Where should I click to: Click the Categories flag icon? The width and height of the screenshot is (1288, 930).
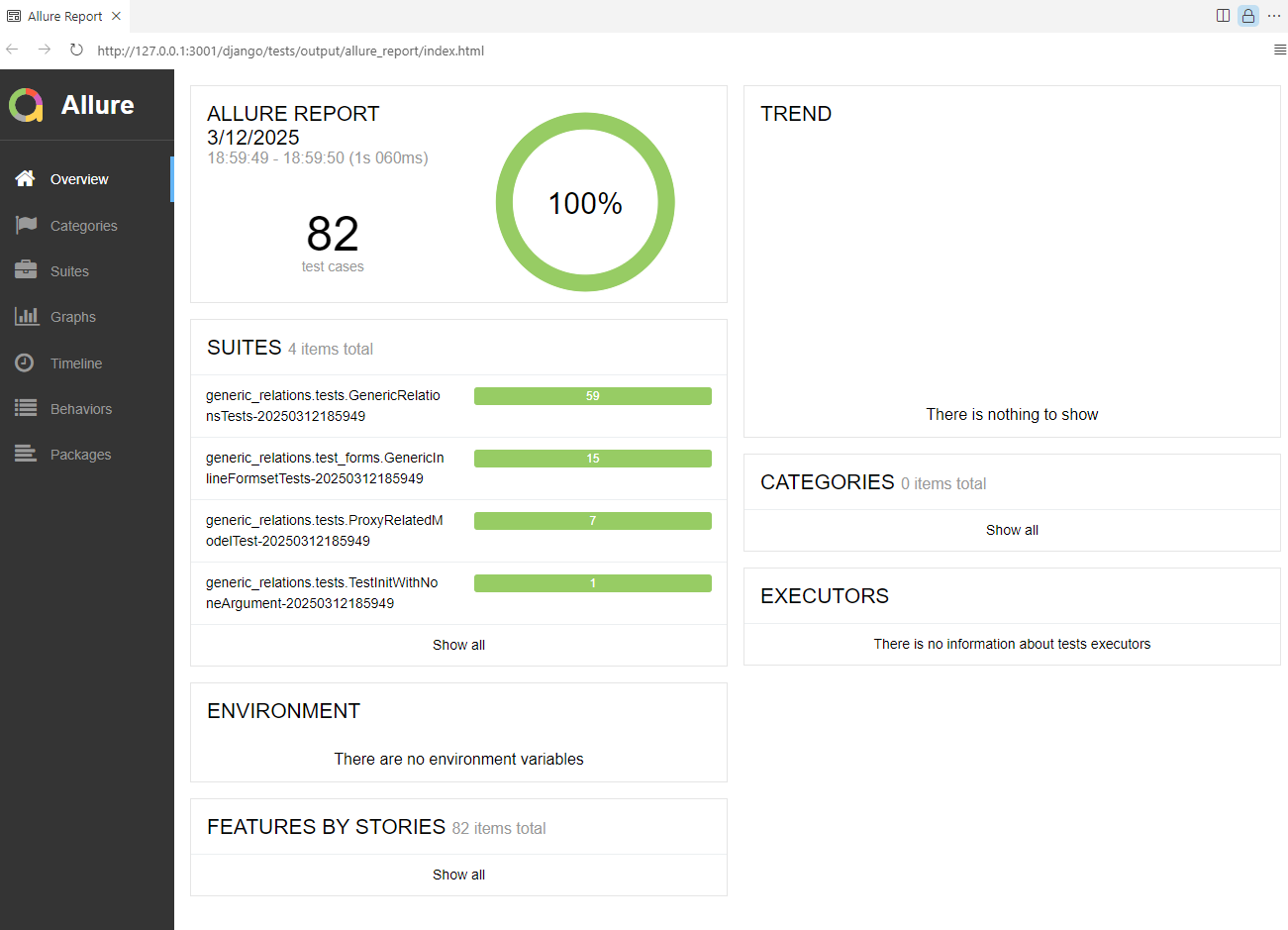click(26, 225)
